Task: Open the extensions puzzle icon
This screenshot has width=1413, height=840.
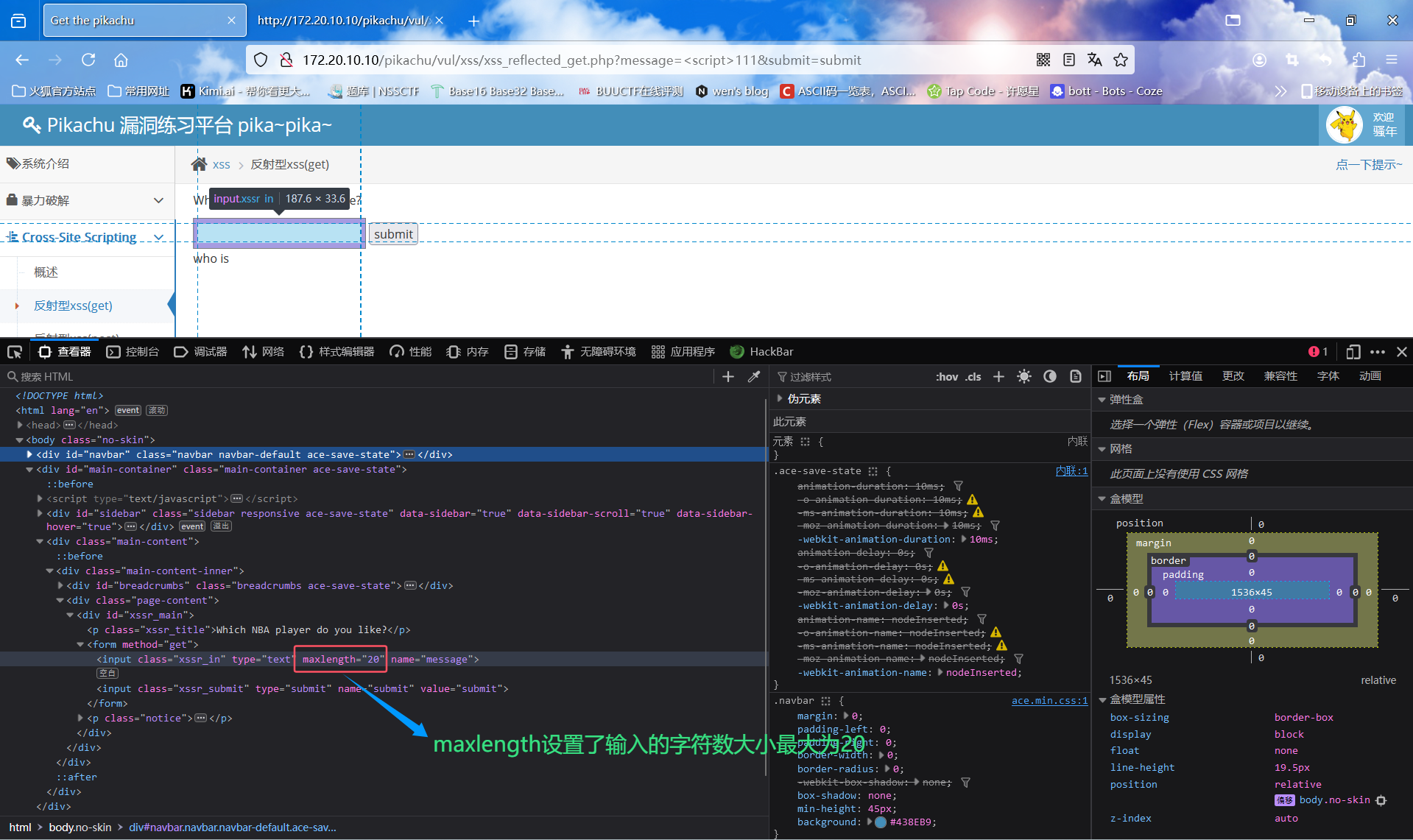Action: point(1359,60)
